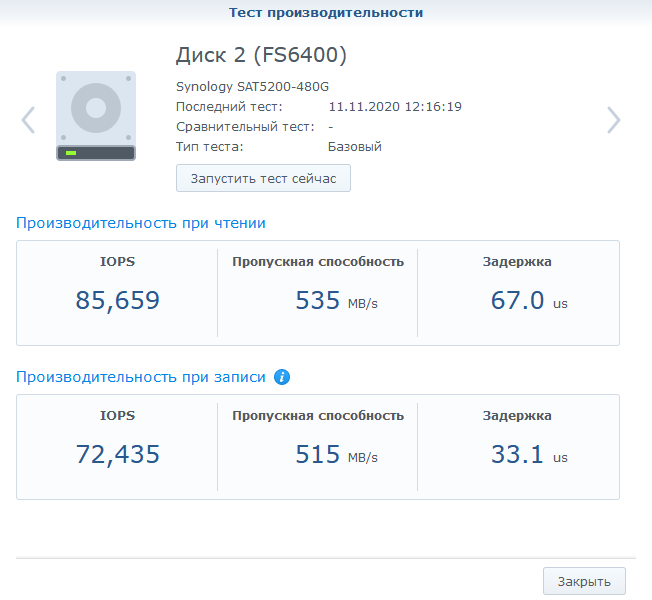Click the disk drive icon
Viewport: 652px width, 600px height.
point(96,116)
